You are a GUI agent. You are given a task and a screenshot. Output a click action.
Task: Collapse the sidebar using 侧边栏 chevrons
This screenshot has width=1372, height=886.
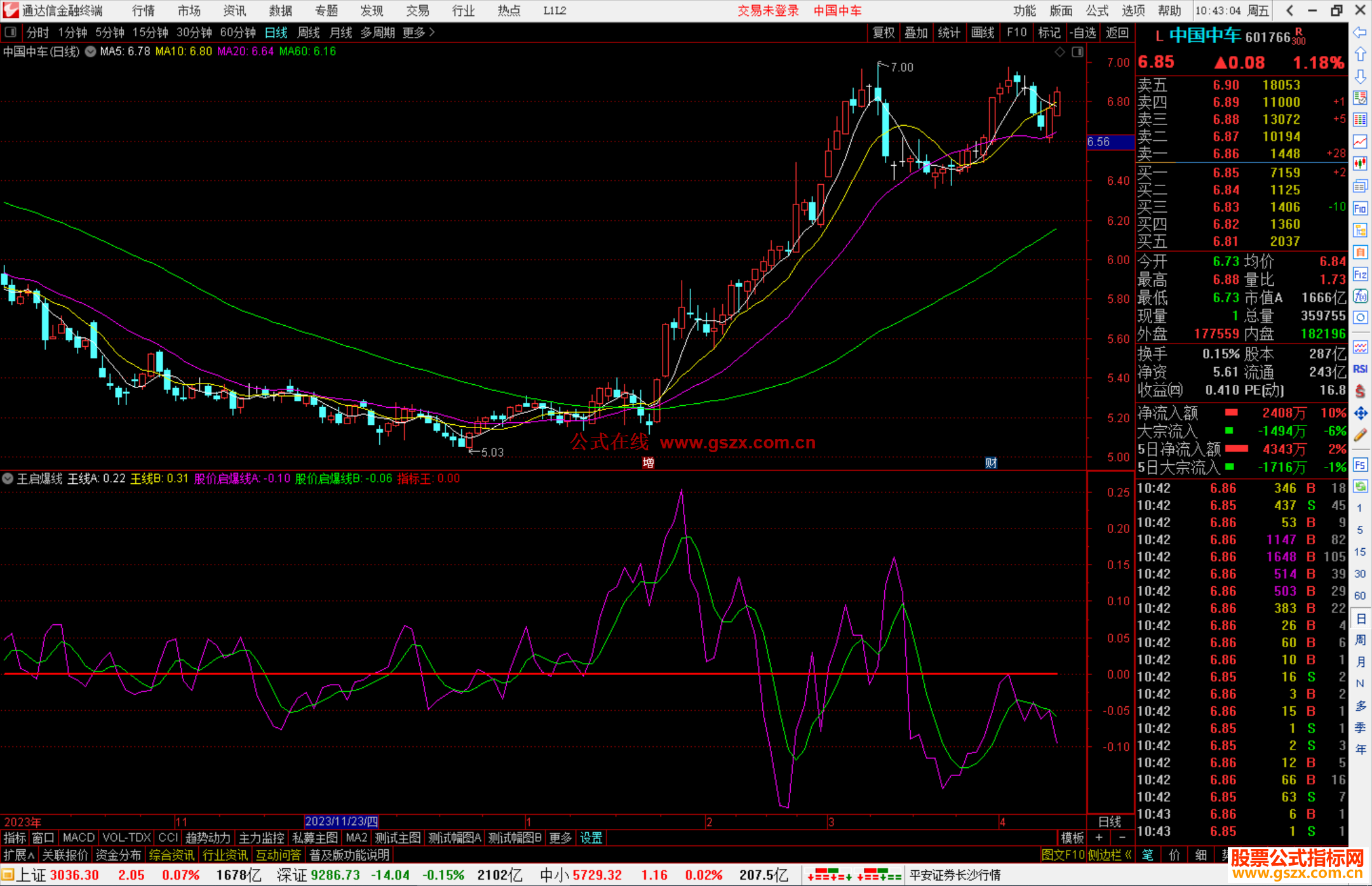pos(1128,855)
